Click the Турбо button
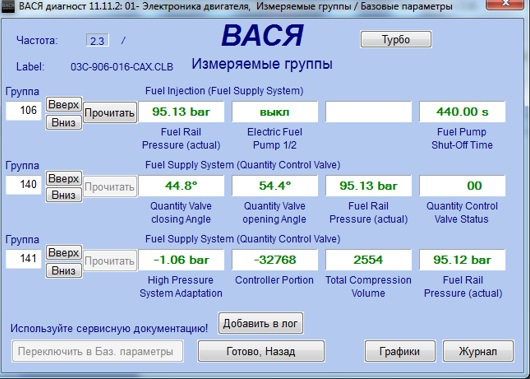Viewport: 530px width, 379px height. click(x=396, y=40)
